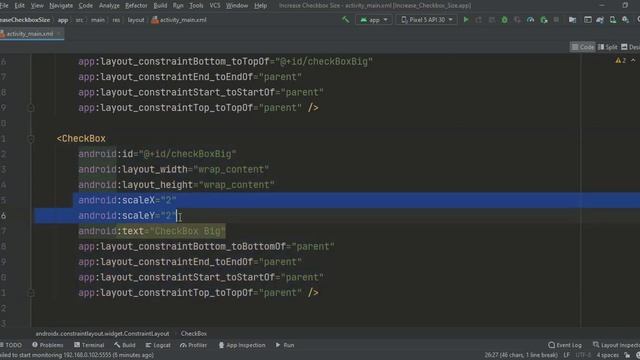640x360 pixels.
Task: Run the app with the green play icon
Action: coord(466,20)
